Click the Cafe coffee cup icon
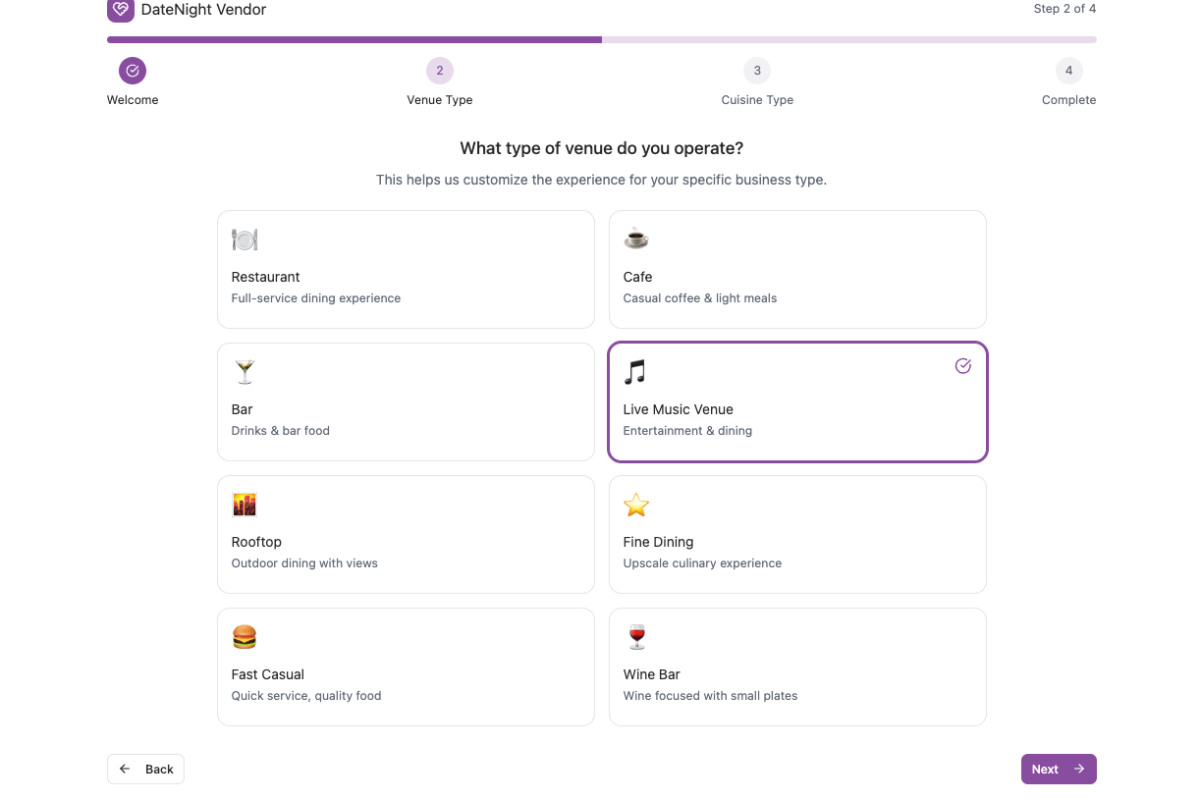The image size is (1200, 800). (636, 239)
